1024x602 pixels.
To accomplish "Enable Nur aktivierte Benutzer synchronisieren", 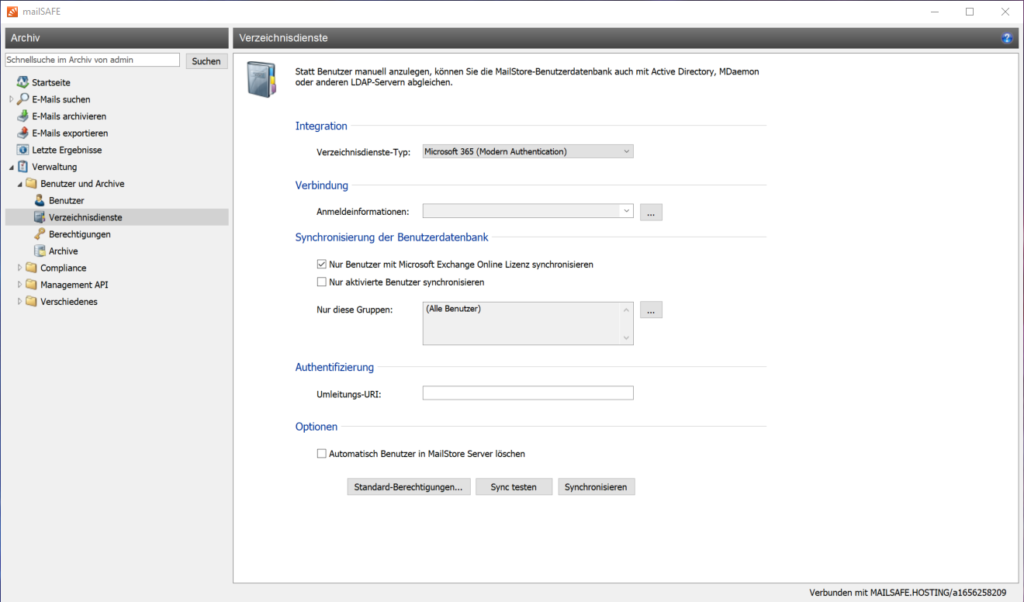I will (x=322, y=283).
